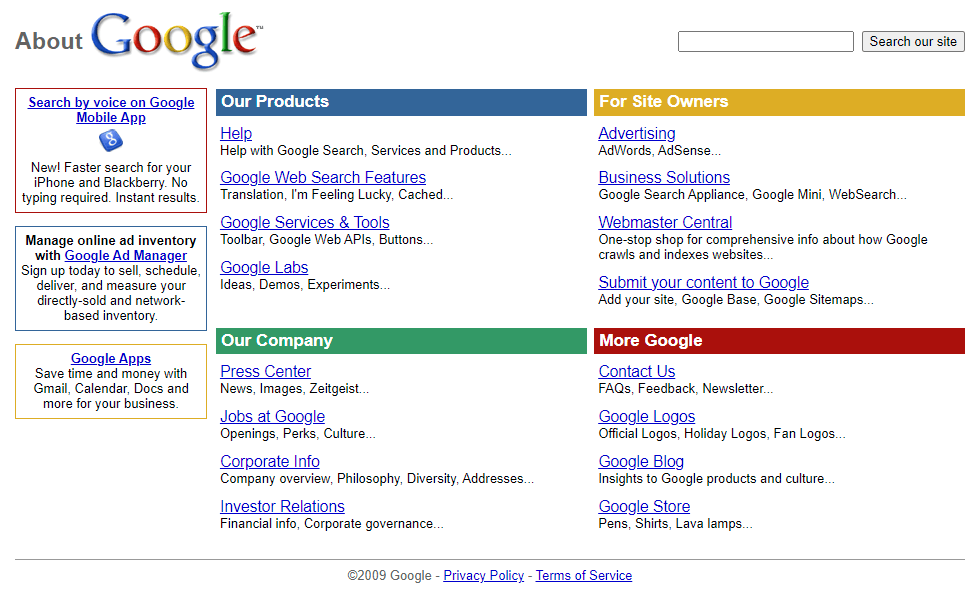The image size is (980, 600).
Task: Open the Investor Relations link
Action: 282,506
